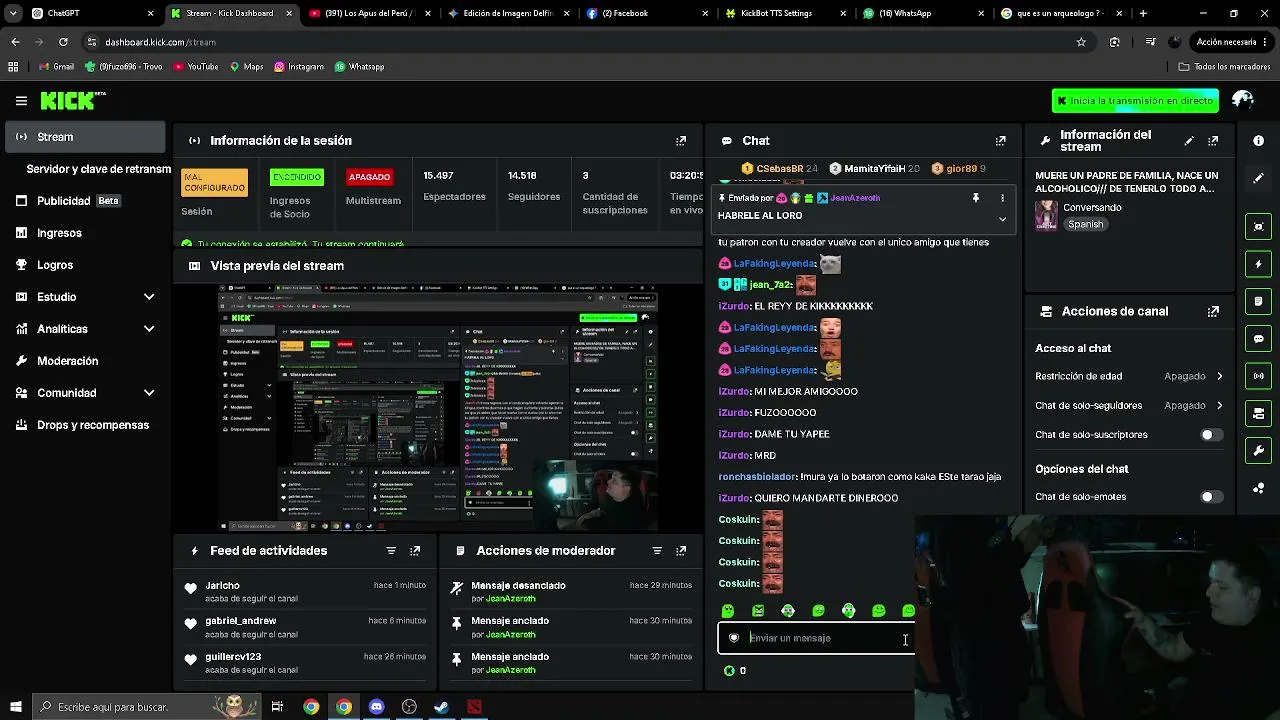Select Stream in the sidebar
The image size is (1280, 720).
pos(86,137)
